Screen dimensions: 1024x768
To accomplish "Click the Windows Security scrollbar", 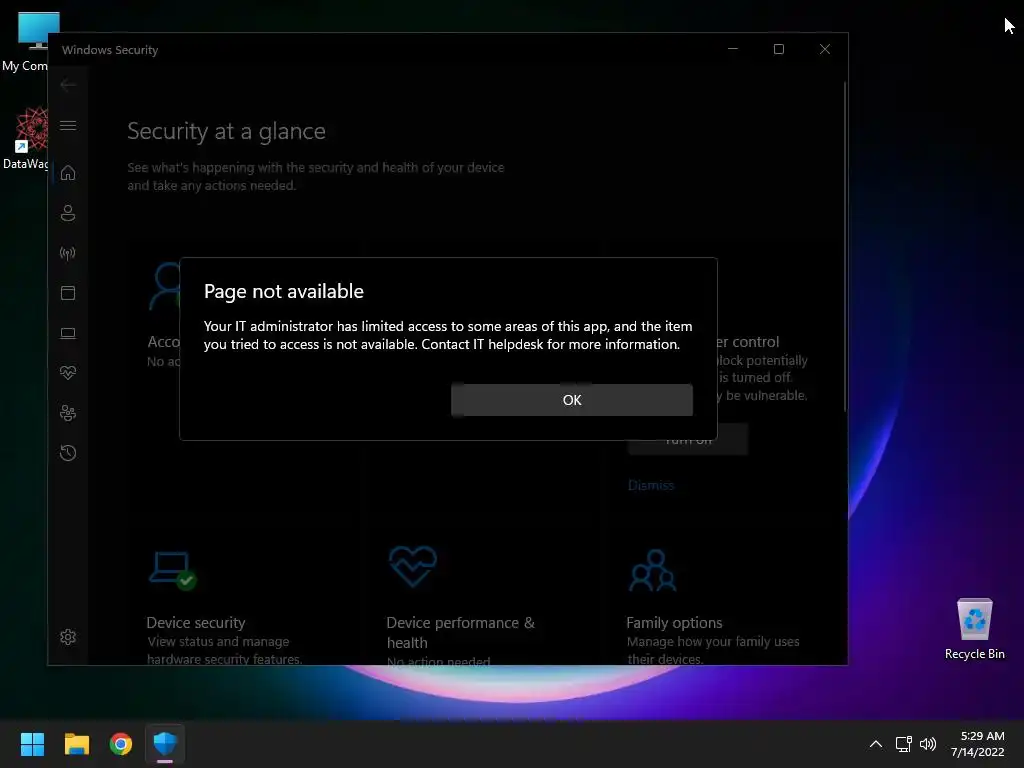I will 845,247.
